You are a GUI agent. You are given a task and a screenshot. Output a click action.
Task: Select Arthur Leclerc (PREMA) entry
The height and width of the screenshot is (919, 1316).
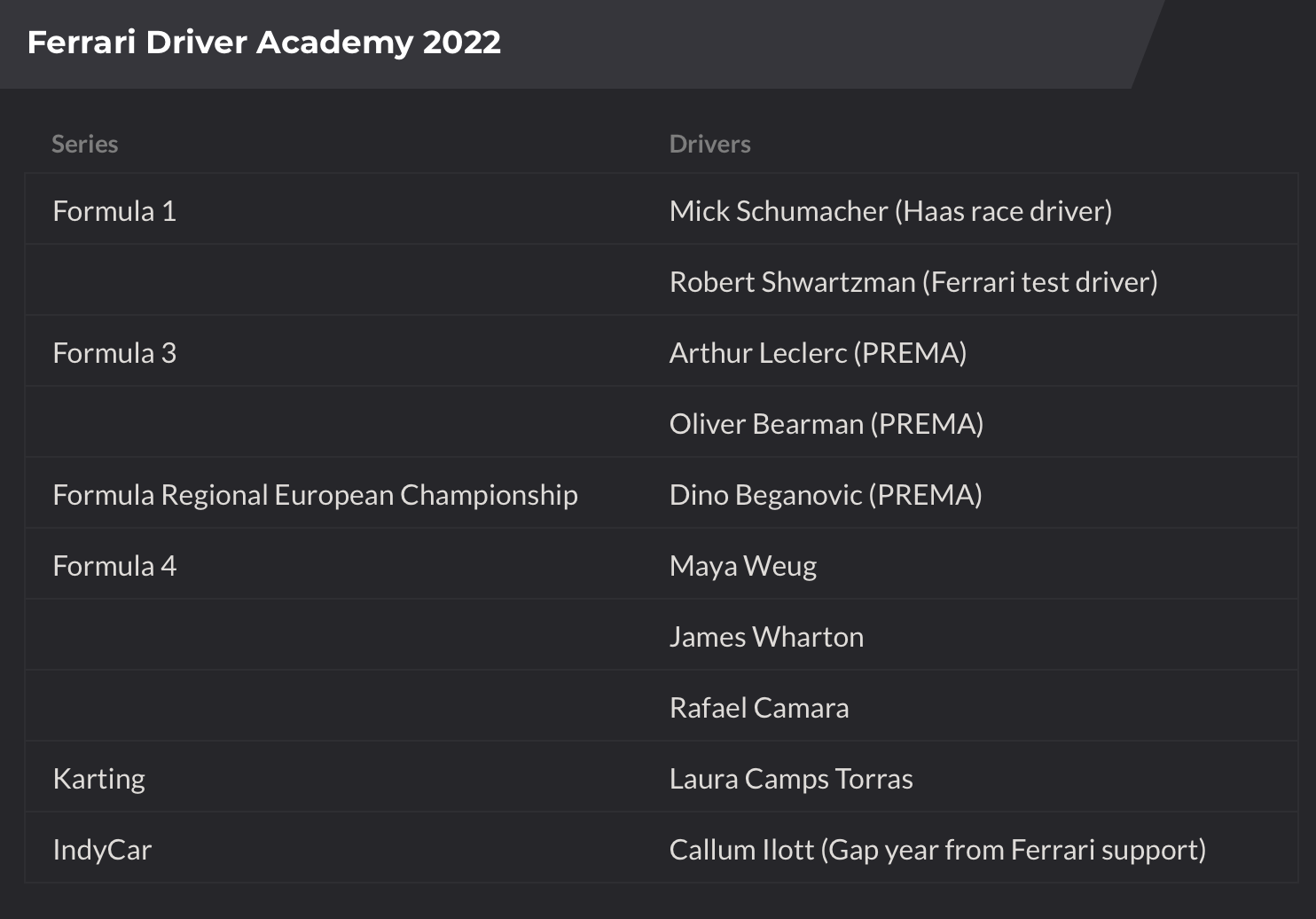click(x=818, y=353)
